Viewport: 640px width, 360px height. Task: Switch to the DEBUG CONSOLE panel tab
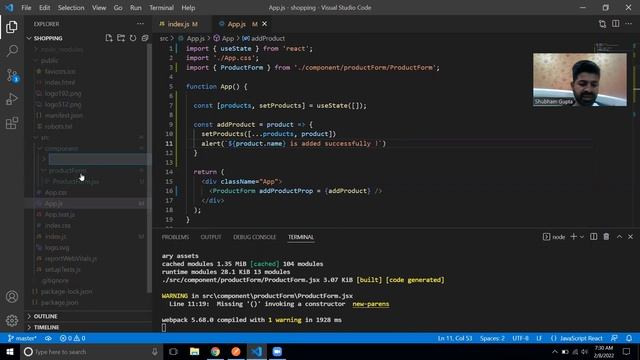click(254, 237)
